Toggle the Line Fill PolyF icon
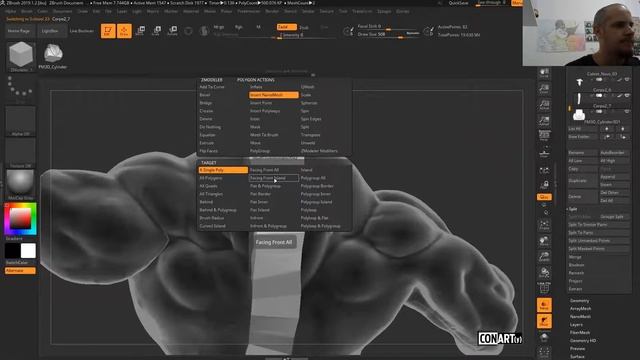The image size is (640, 360). 544,288
